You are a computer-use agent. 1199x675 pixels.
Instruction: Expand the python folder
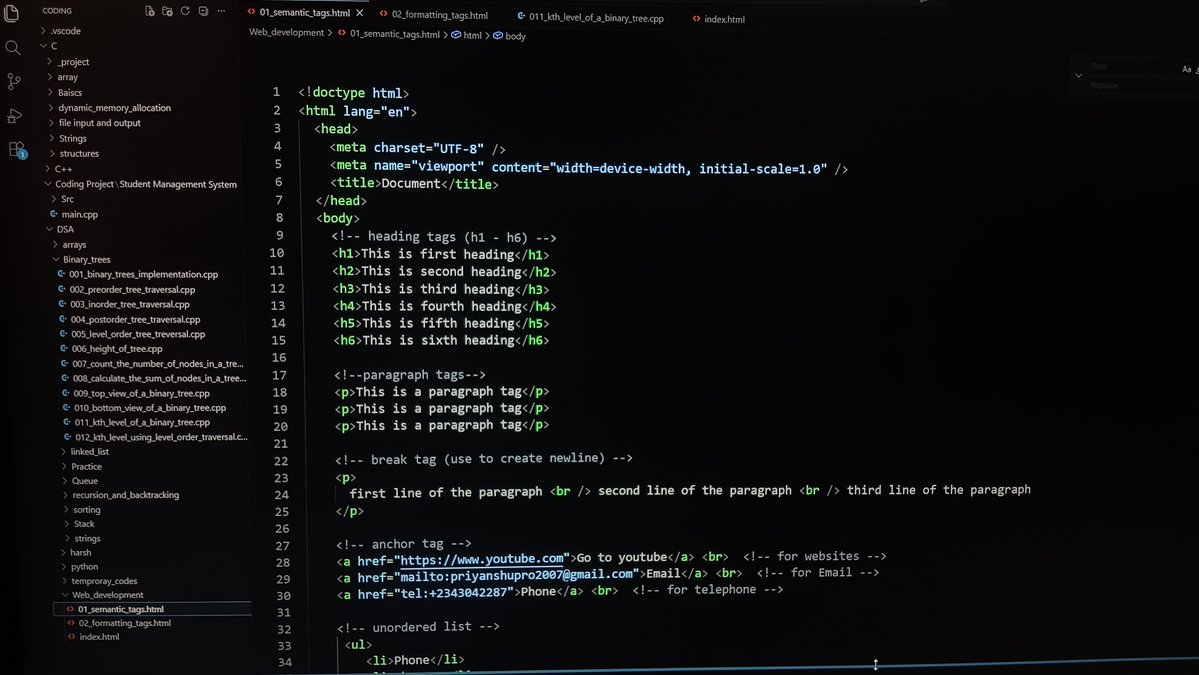(80, 566)
